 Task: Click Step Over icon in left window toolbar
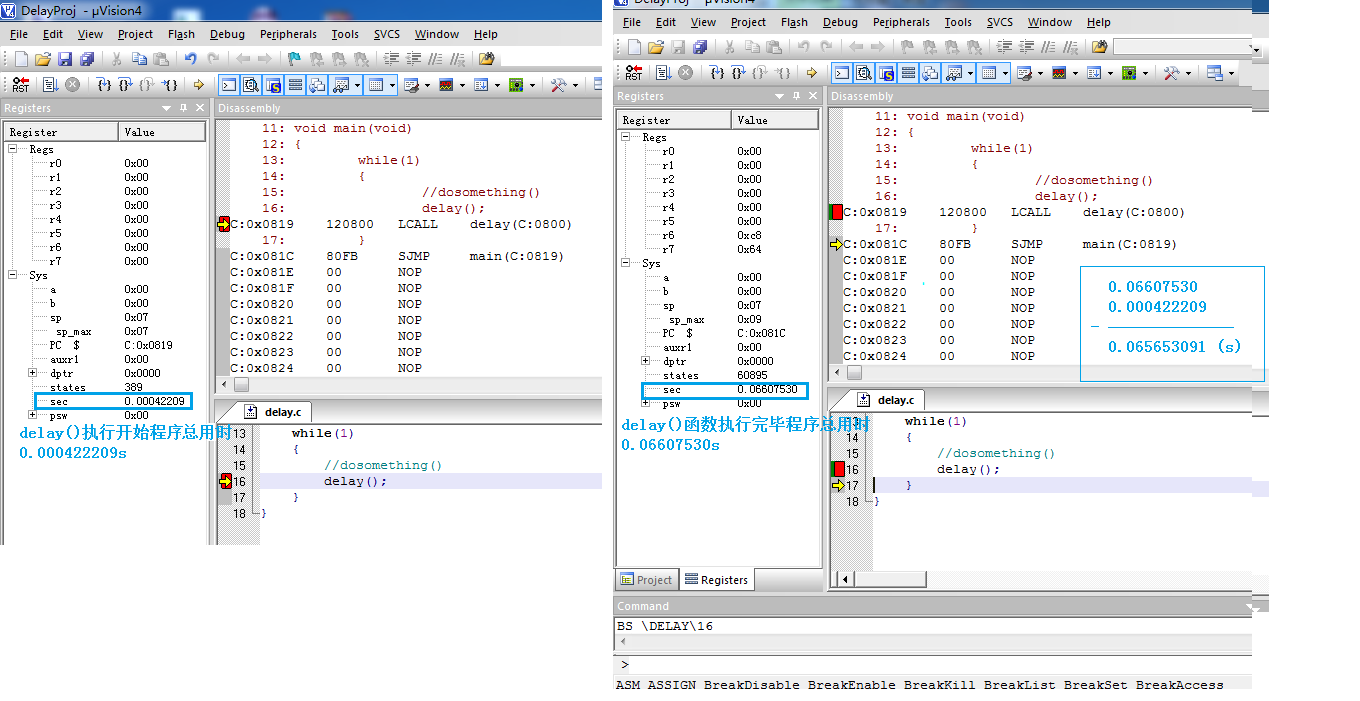point(125,85)
